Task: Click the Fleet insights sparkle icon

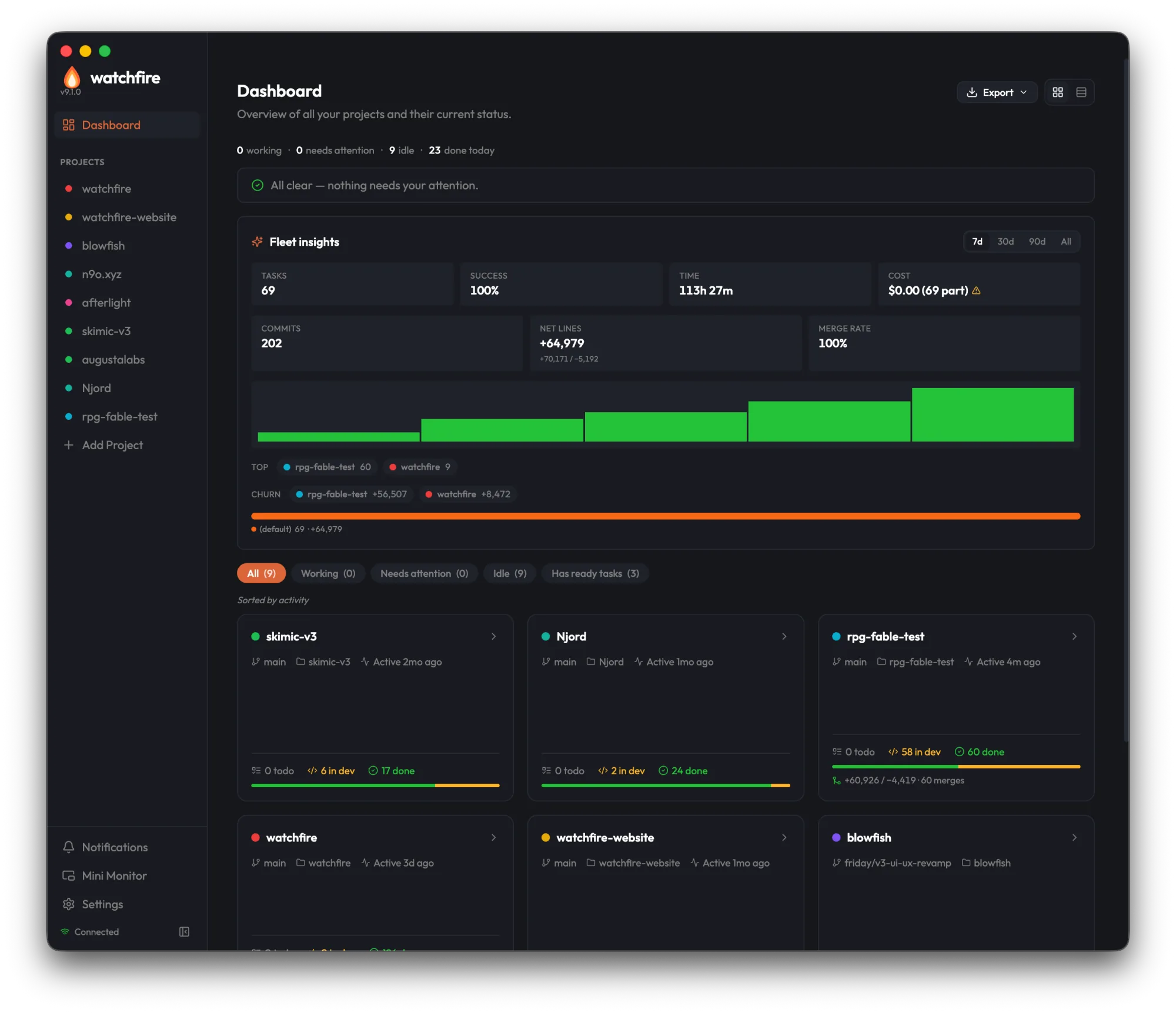Action: pos(258,242)
